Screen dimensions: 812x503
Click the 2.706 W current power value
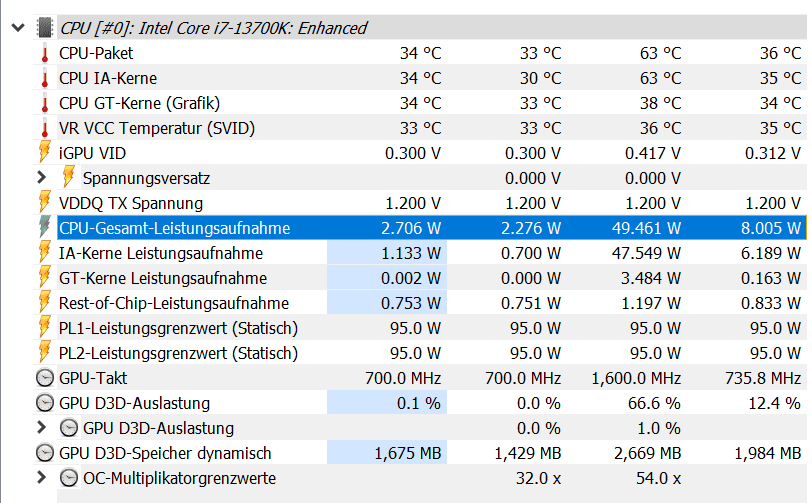click(x=411, y=228)
